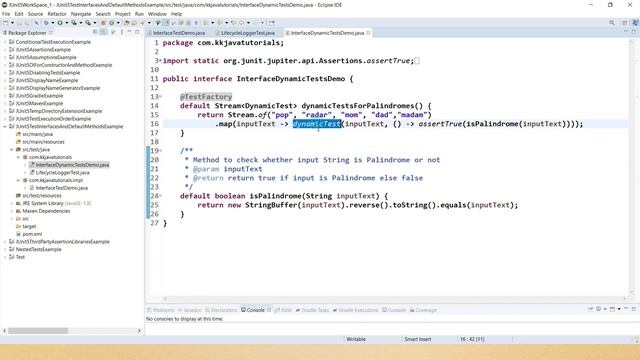Open the Run configurations dropdown arrow

pyautogui.click(x=67, y=23)
